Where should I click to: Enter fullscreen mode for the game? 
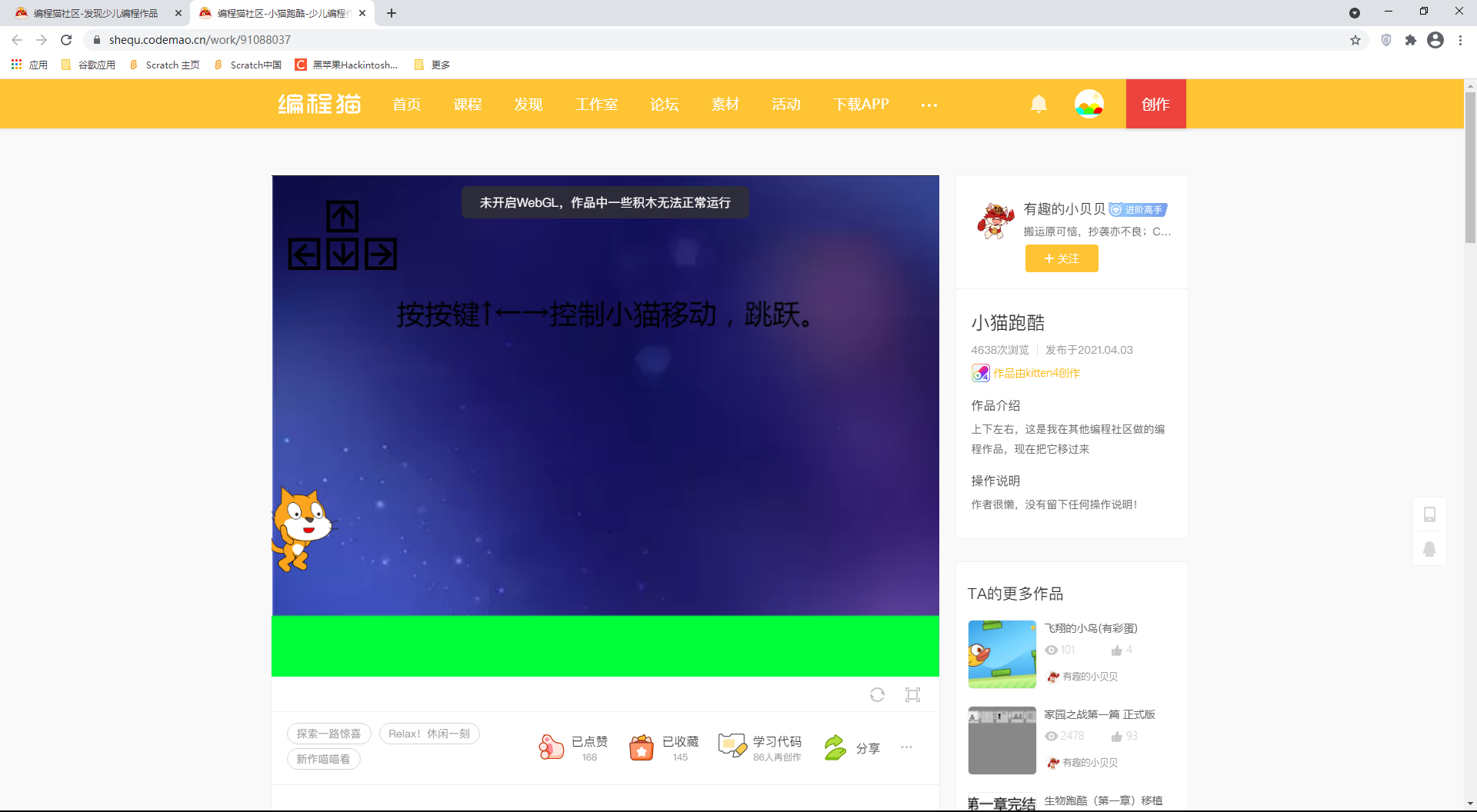(913, 695)
